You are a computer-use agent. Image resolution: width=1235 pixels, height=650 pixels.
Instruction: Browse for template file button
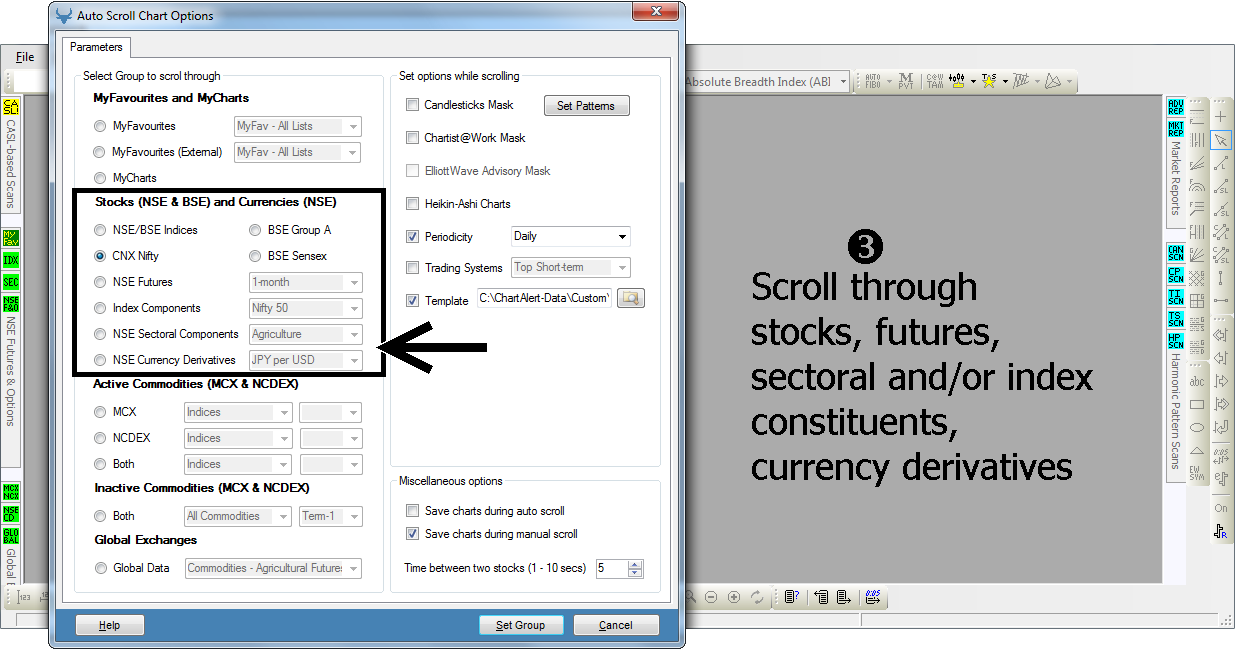tap(630, 298)
